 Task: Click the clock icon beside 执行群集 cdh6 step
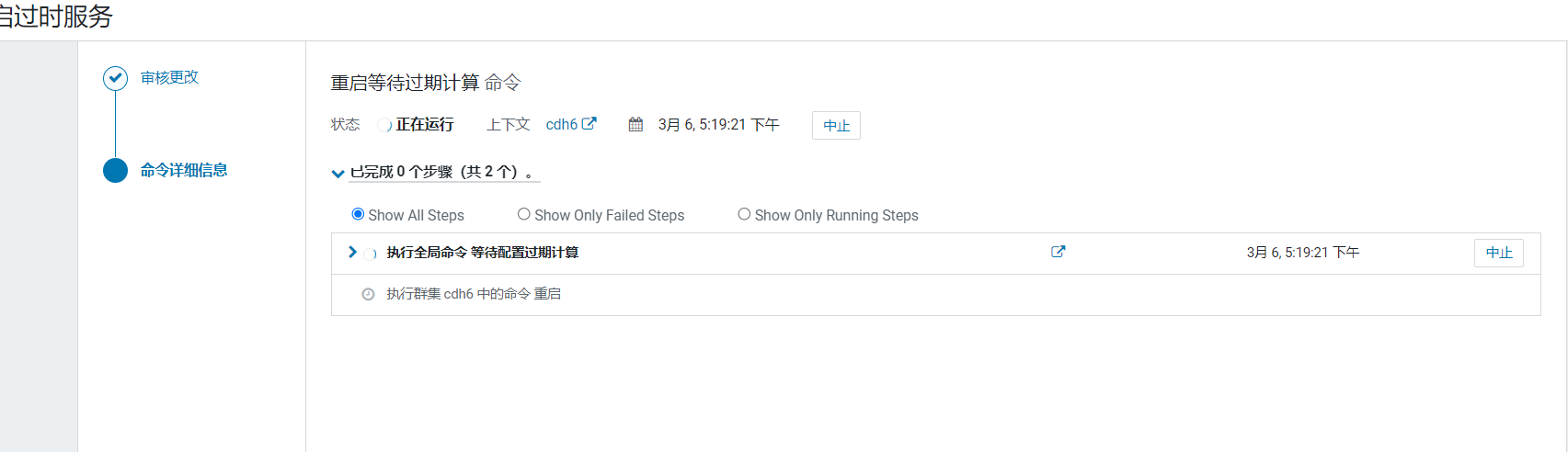coord(368,295)
